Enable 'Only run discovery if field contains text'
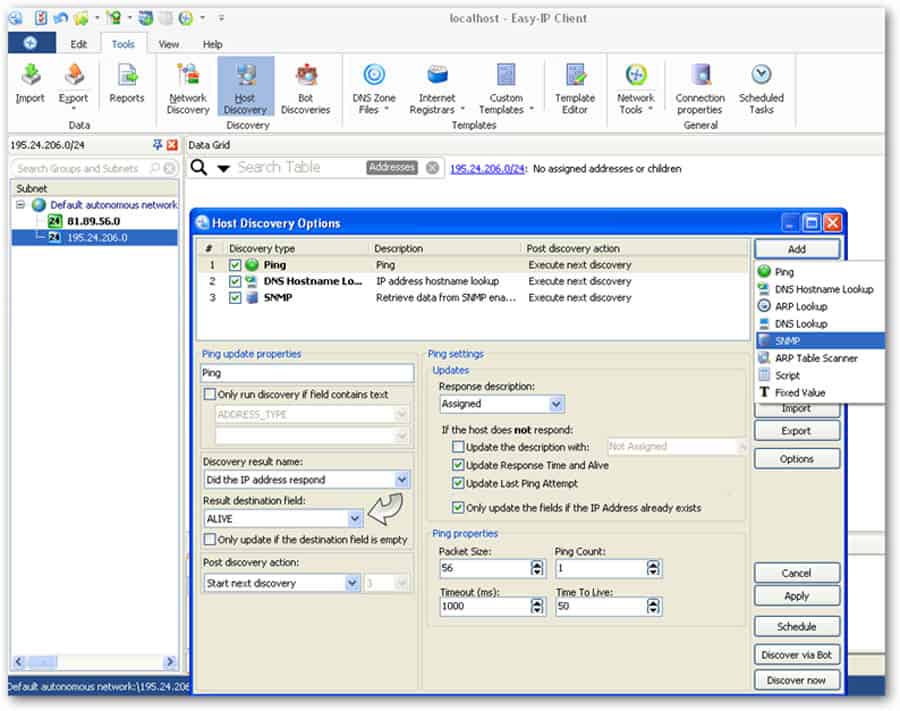The height and width of the screenshot is (711, 900). (210, 394)
